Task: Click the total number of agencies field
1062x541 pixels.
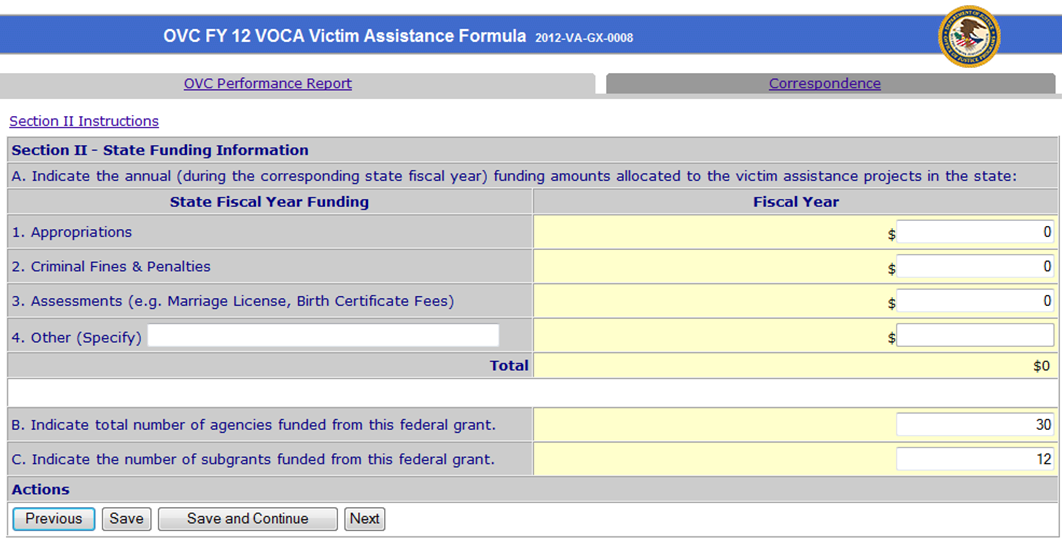Action: point(974,425)
